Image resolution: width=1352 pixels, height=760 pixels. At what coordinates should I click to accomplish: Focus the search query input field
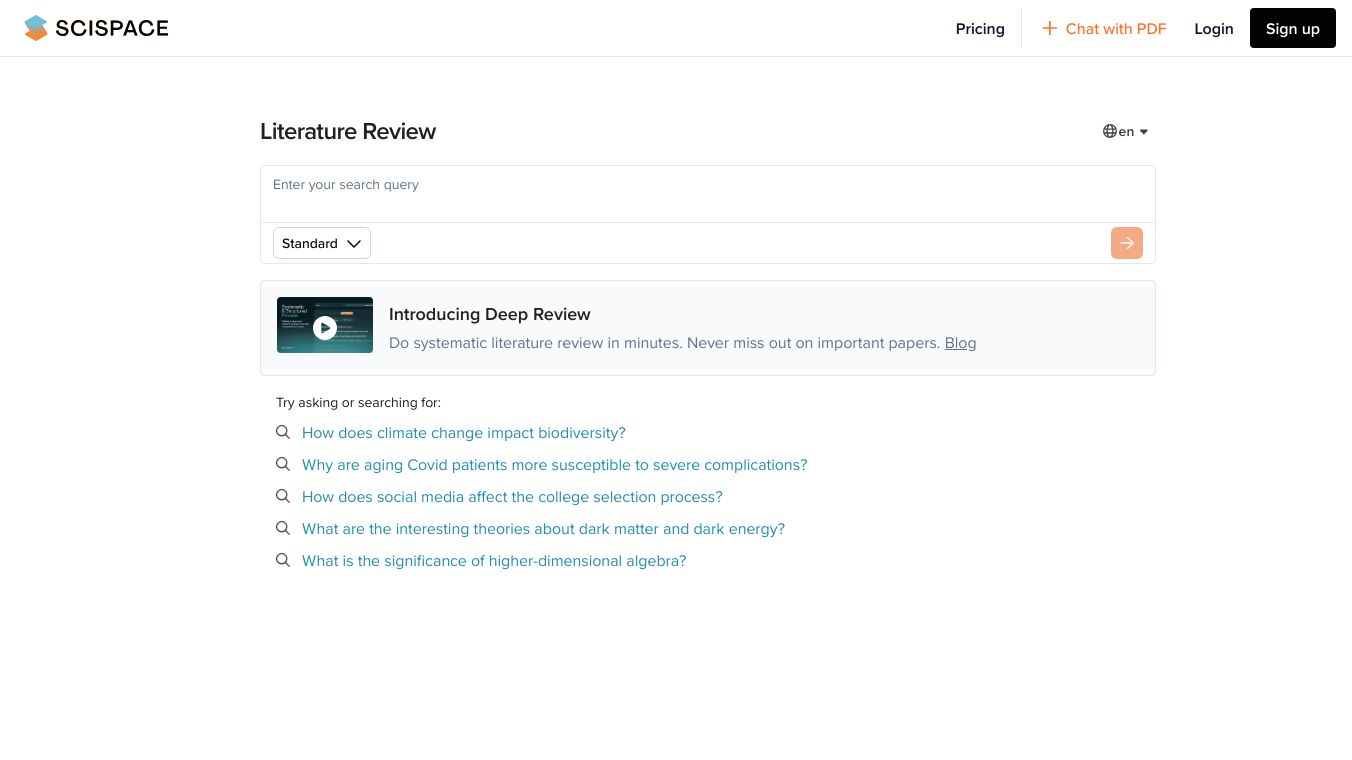(x=707, y=193)
